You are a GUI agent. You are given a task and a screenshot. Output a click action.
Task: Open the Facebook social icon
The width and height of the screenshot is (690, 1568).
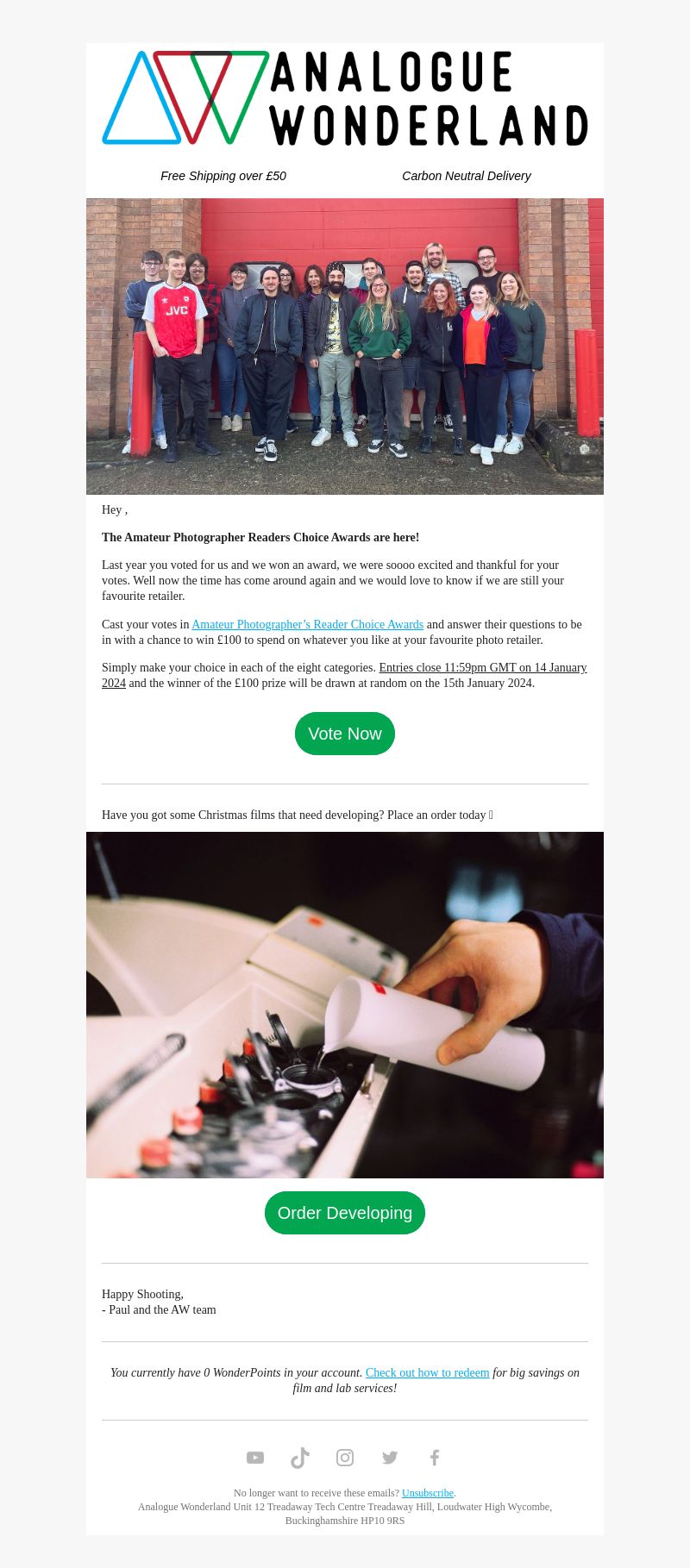point(435,1458)
